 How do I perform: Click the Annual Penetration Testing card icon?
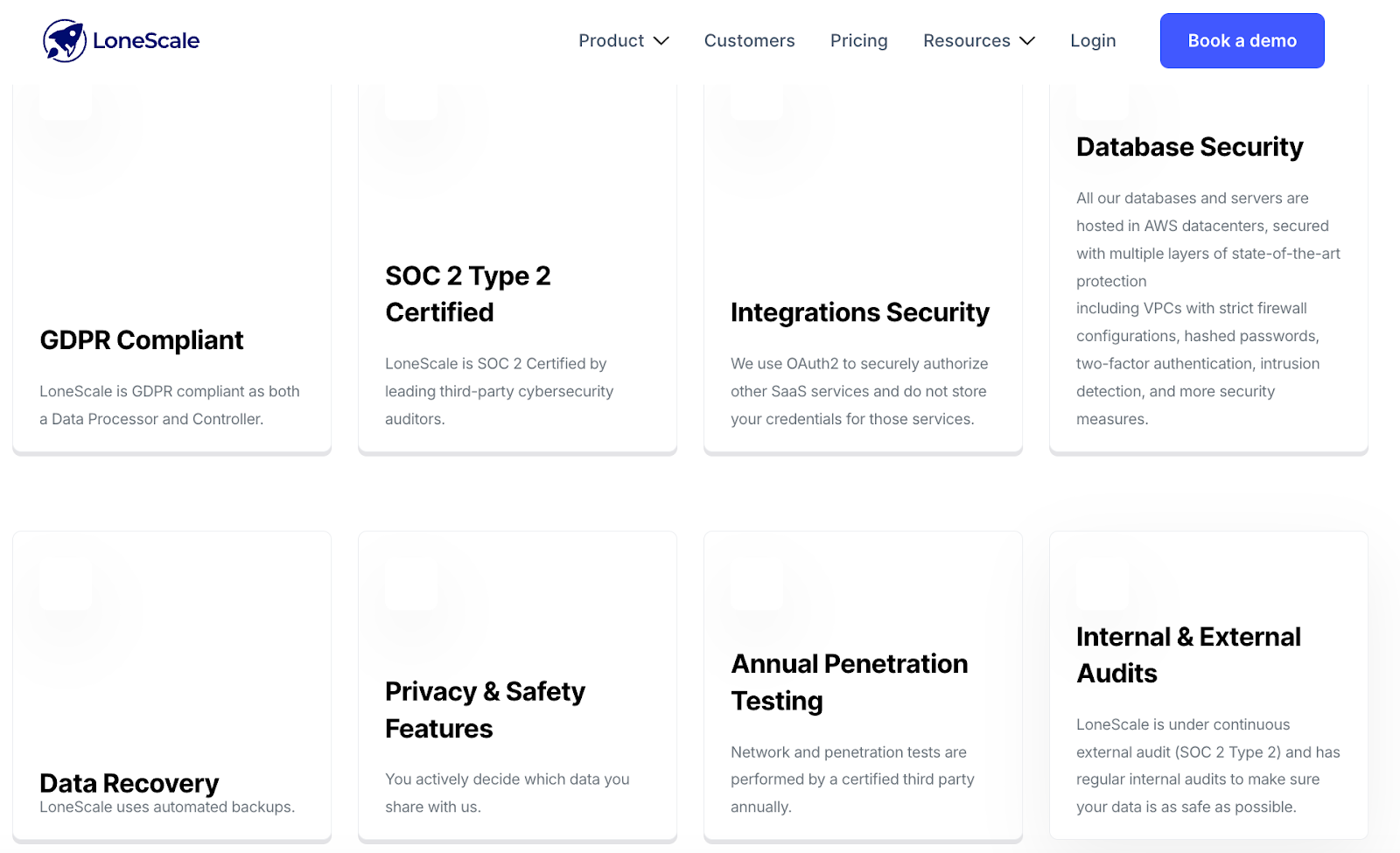757,586
